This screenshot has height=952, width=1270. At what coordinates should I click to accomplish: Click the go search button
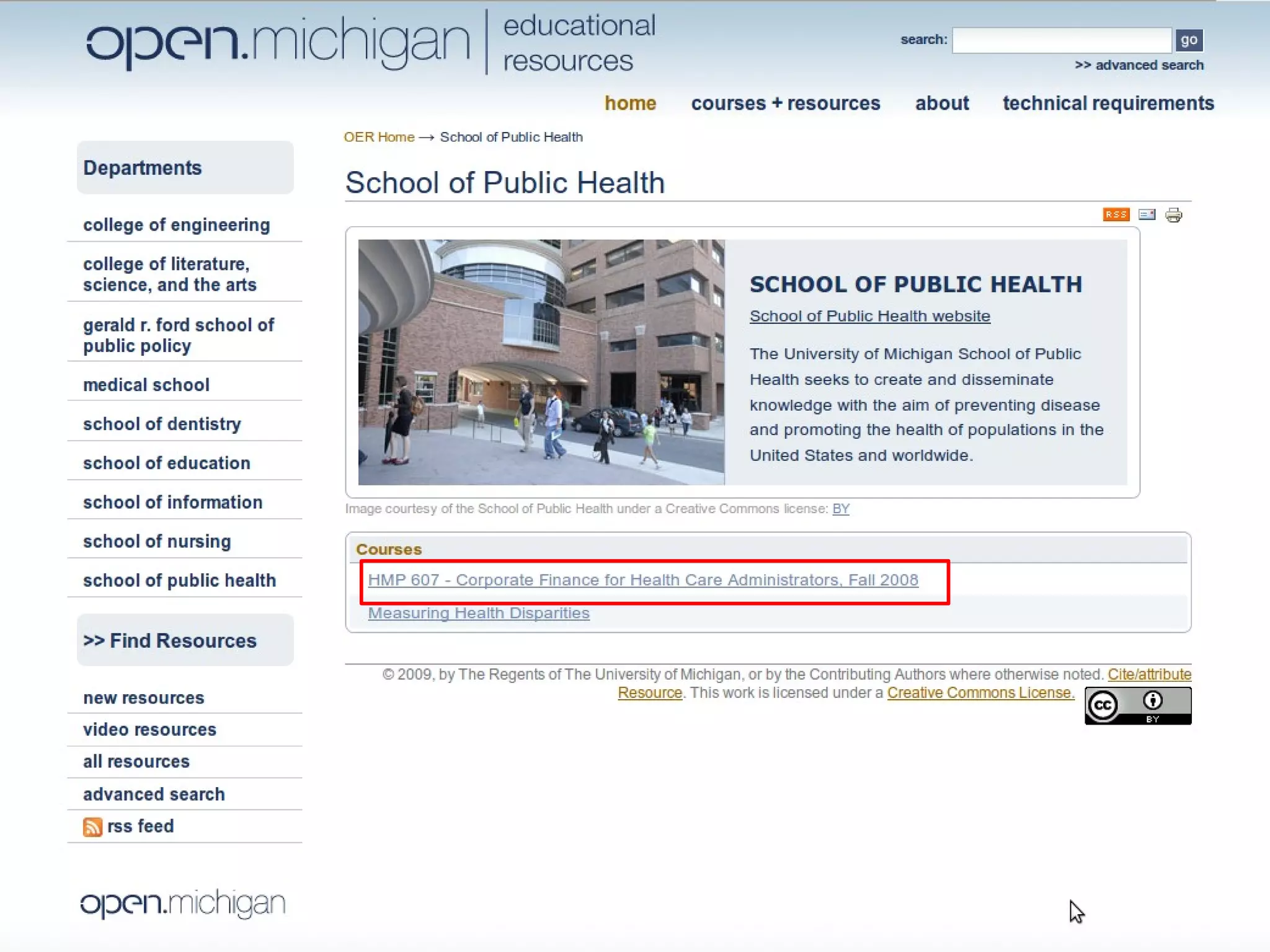coord(1189,40)
